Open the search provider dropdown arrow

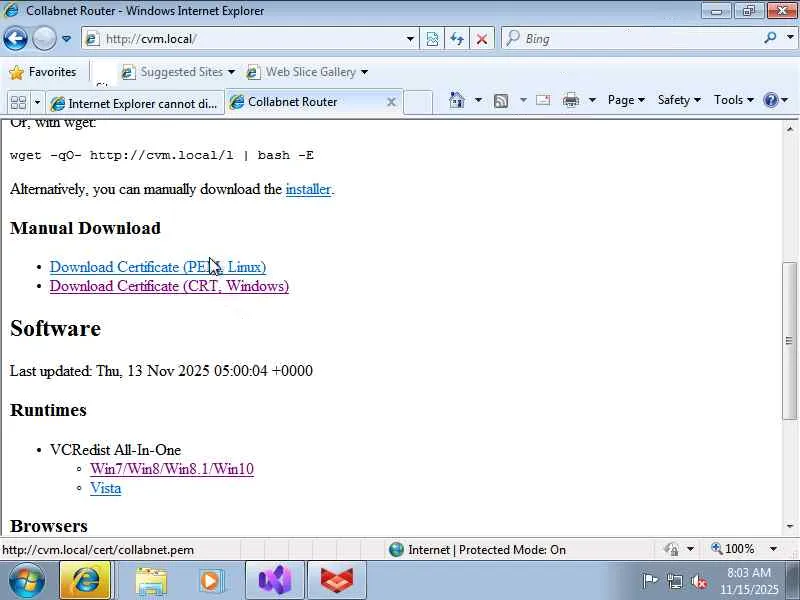(x=790, y=38)
